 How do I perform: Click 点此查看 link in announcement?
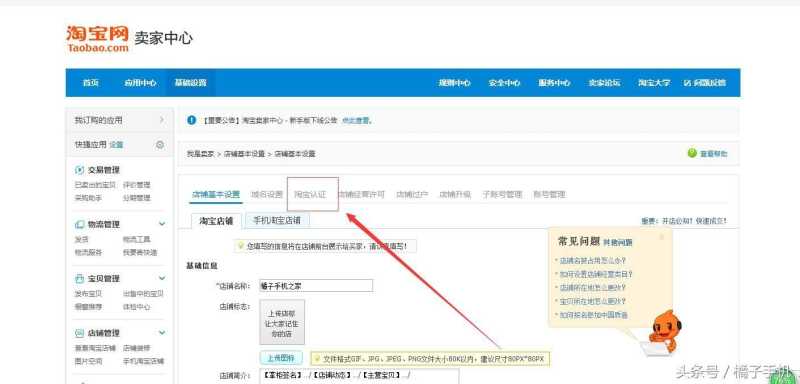coord(356,121)
